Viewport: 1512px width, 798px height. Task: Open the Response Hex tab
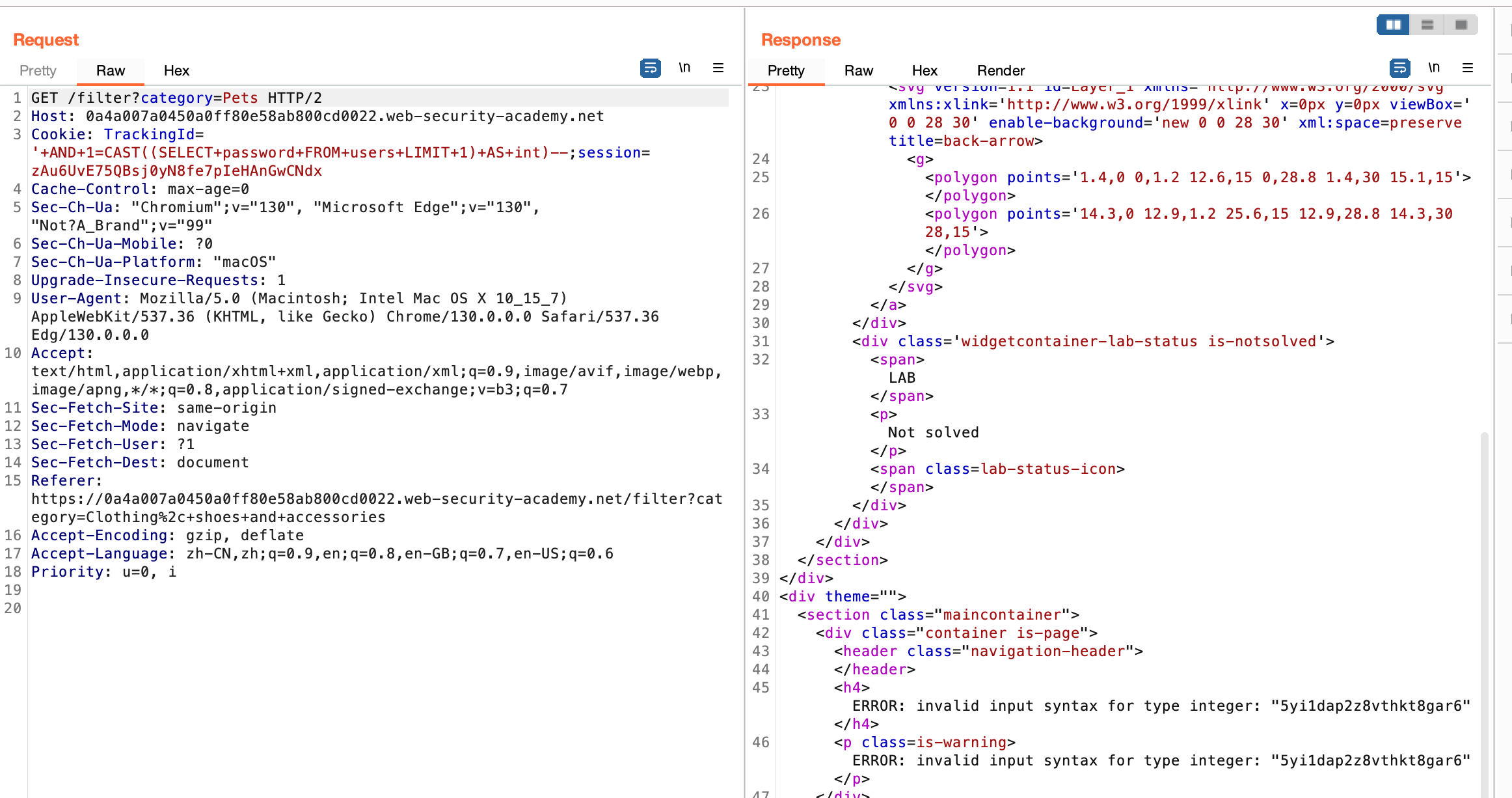pos(925,71)
